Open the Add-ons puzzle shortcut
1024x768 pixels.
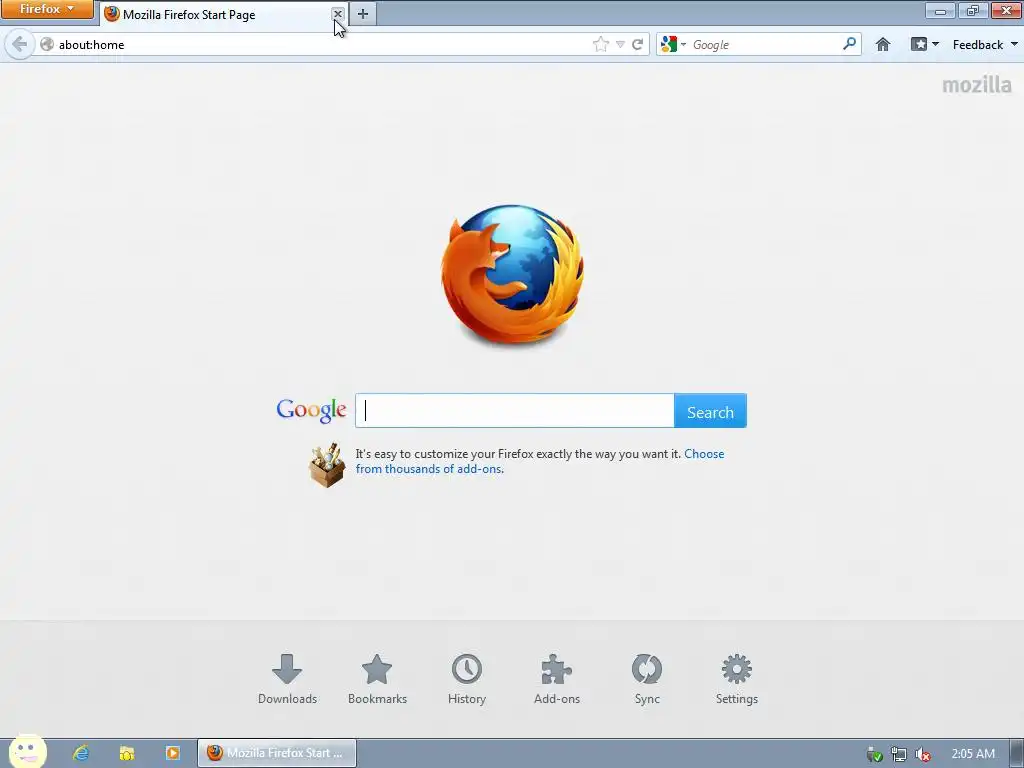pyautogui.click(x=556, y=669)
